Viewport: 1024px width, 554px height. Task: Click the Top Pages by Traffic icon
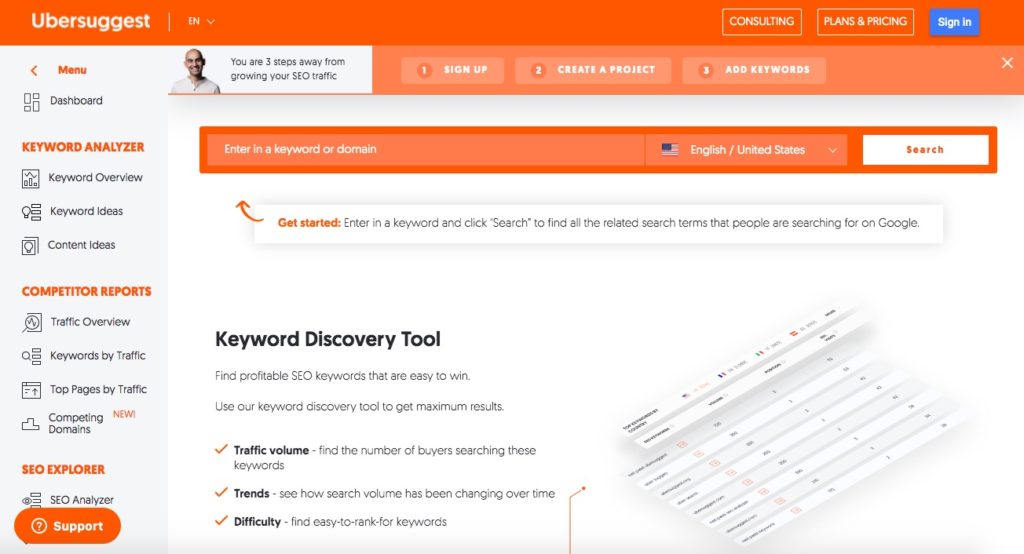[31, 390]
